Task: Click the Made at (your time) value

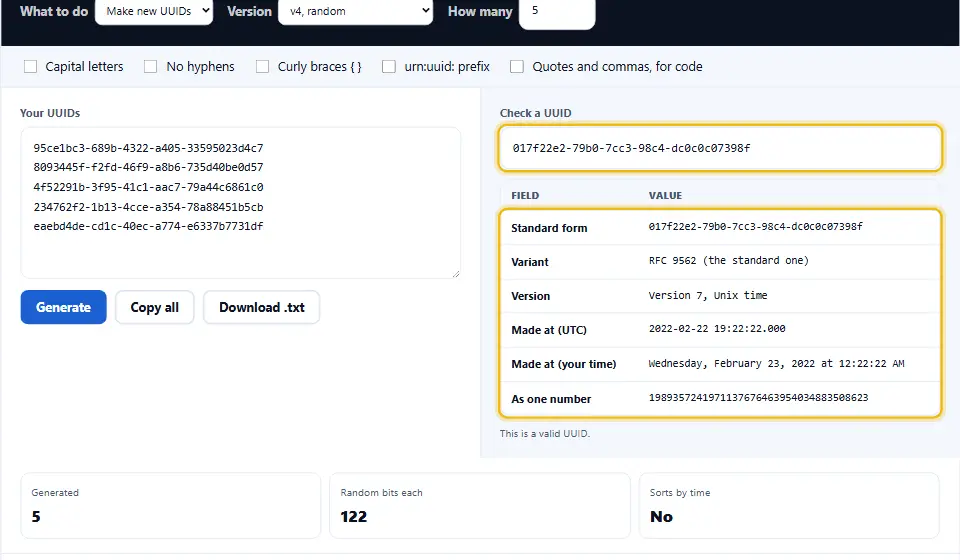Action: pyautogui.click(x=776, y=364)
